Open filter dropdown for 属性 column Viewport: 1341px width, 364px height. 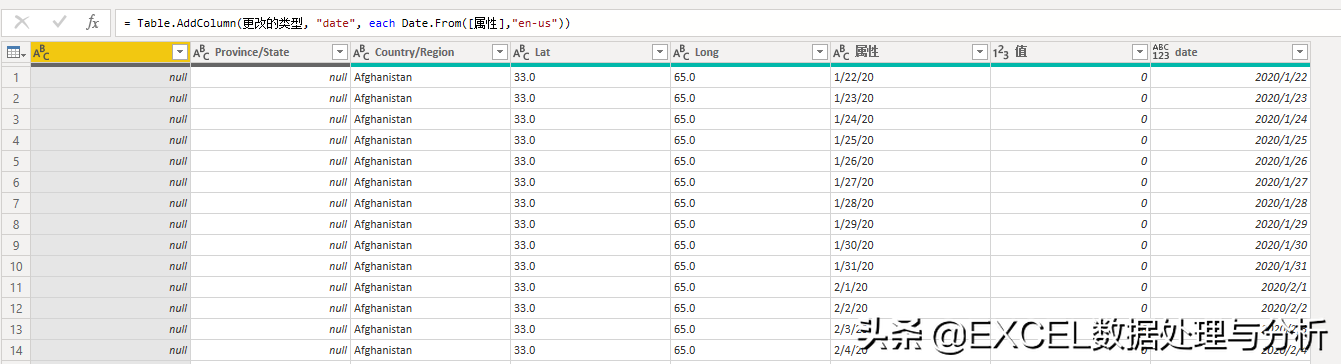979,52
